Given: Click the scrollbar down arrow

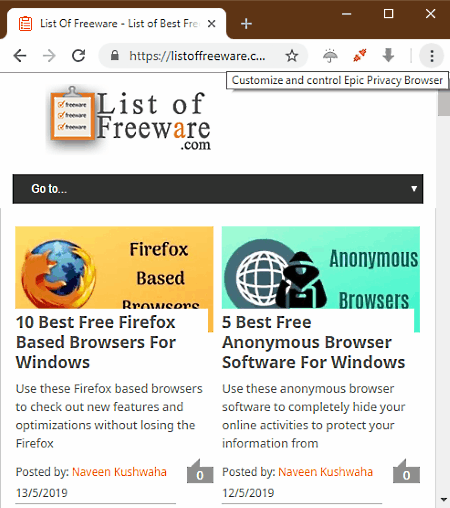Looking at the screenshot, I should pyautogui.click(x=443, y=499).
